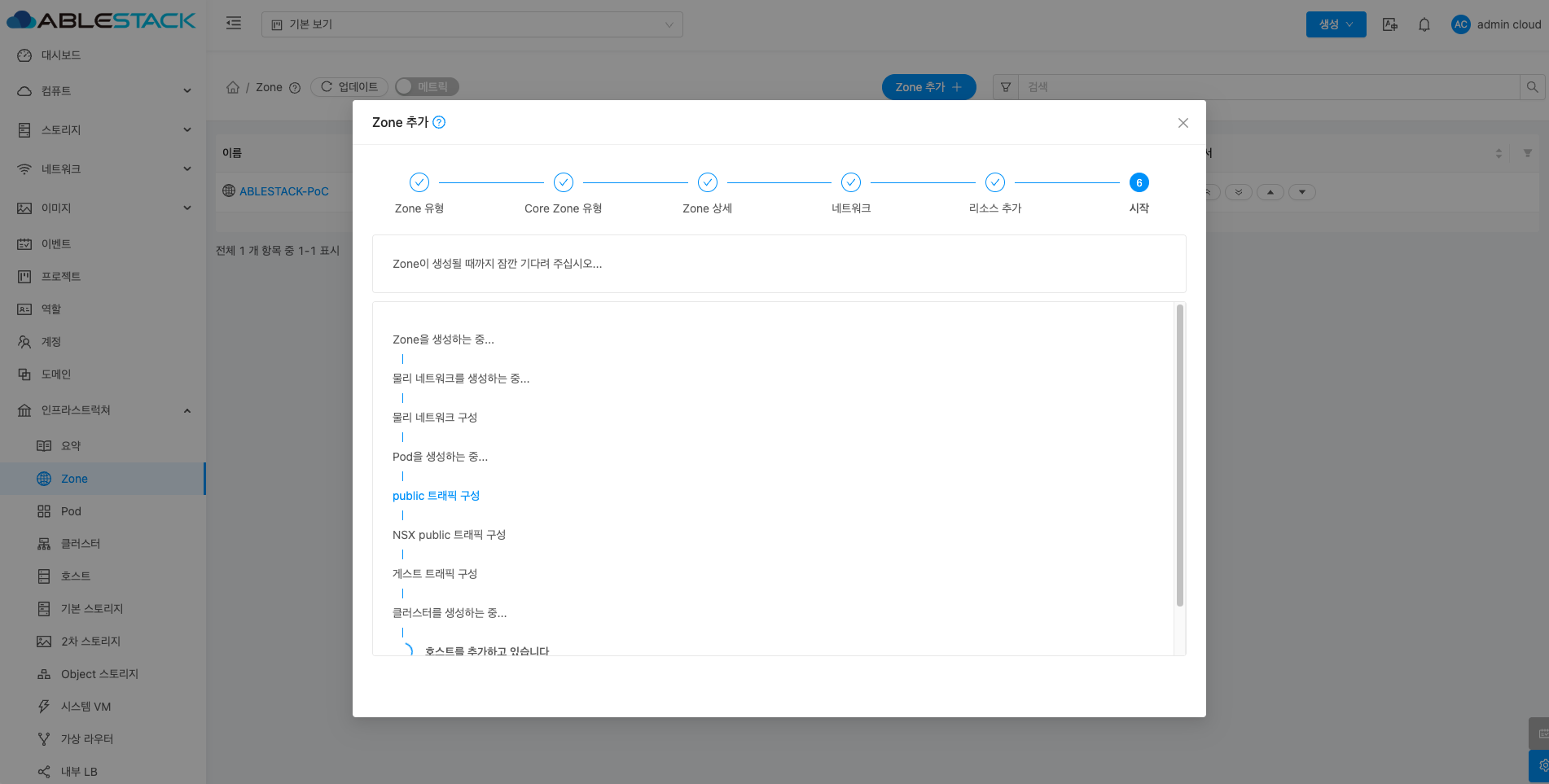Open Object 스토리지 in the sidebar

tap(103, 674)
